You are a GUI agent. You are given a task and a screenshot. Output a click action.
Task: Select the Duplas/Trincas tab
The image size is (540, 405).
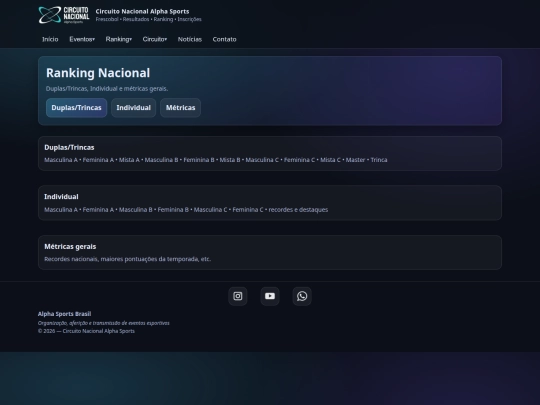point(76,108)
